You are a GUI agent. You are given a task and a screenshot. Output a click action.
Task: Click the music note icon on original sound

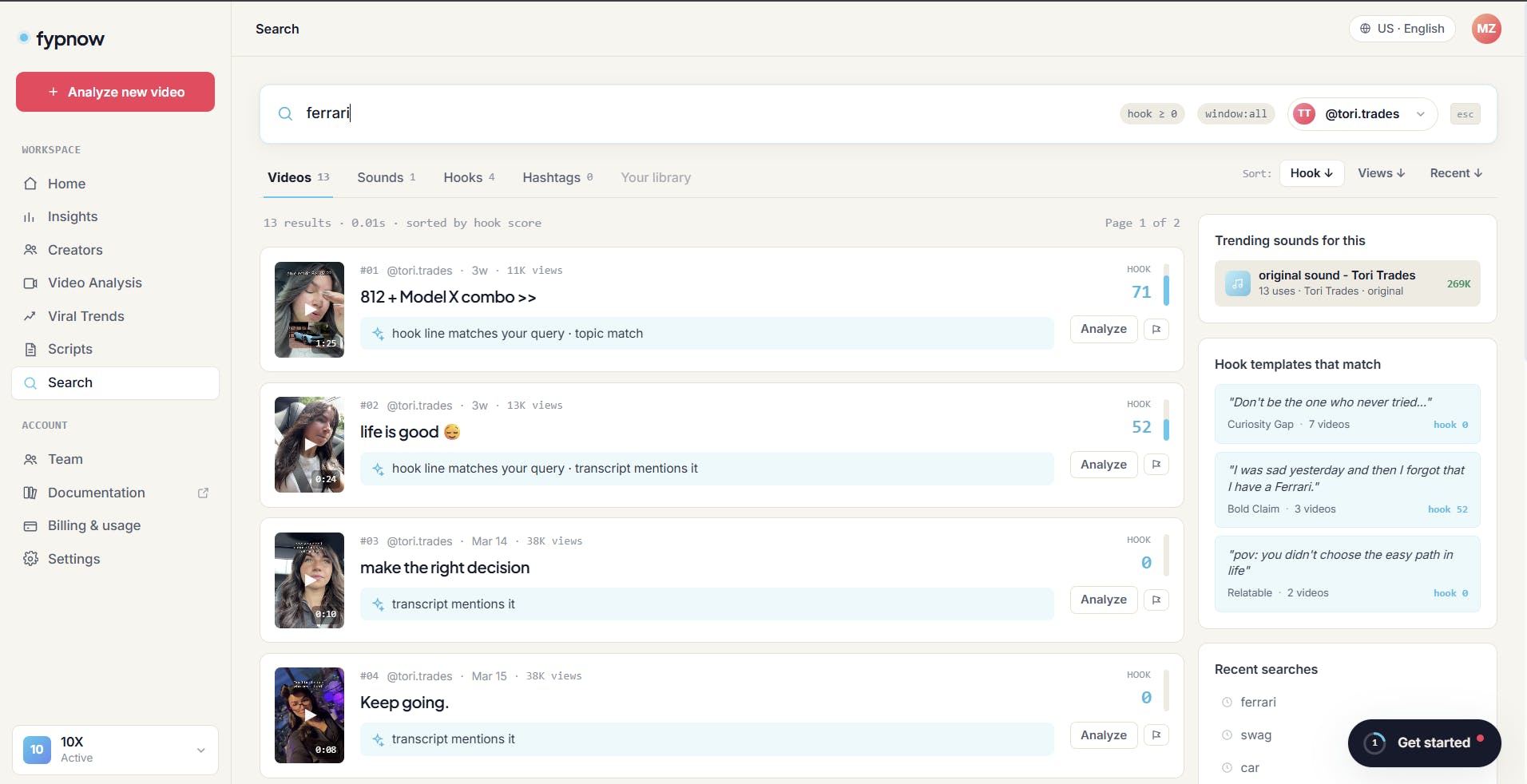click(x=1238, y=283)
